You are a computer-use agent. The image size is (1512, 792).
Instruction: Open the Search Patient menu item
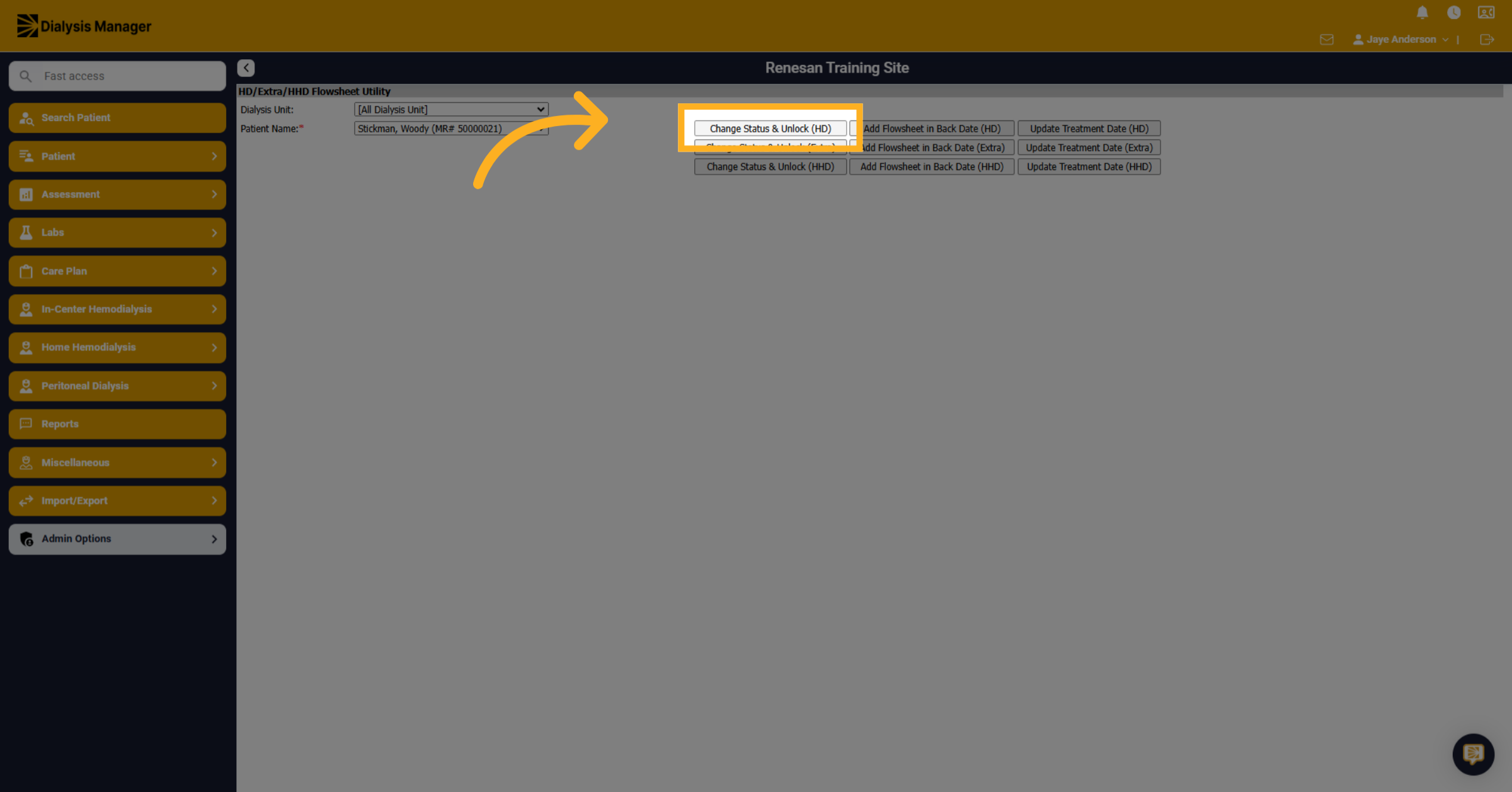pos(117,118)
